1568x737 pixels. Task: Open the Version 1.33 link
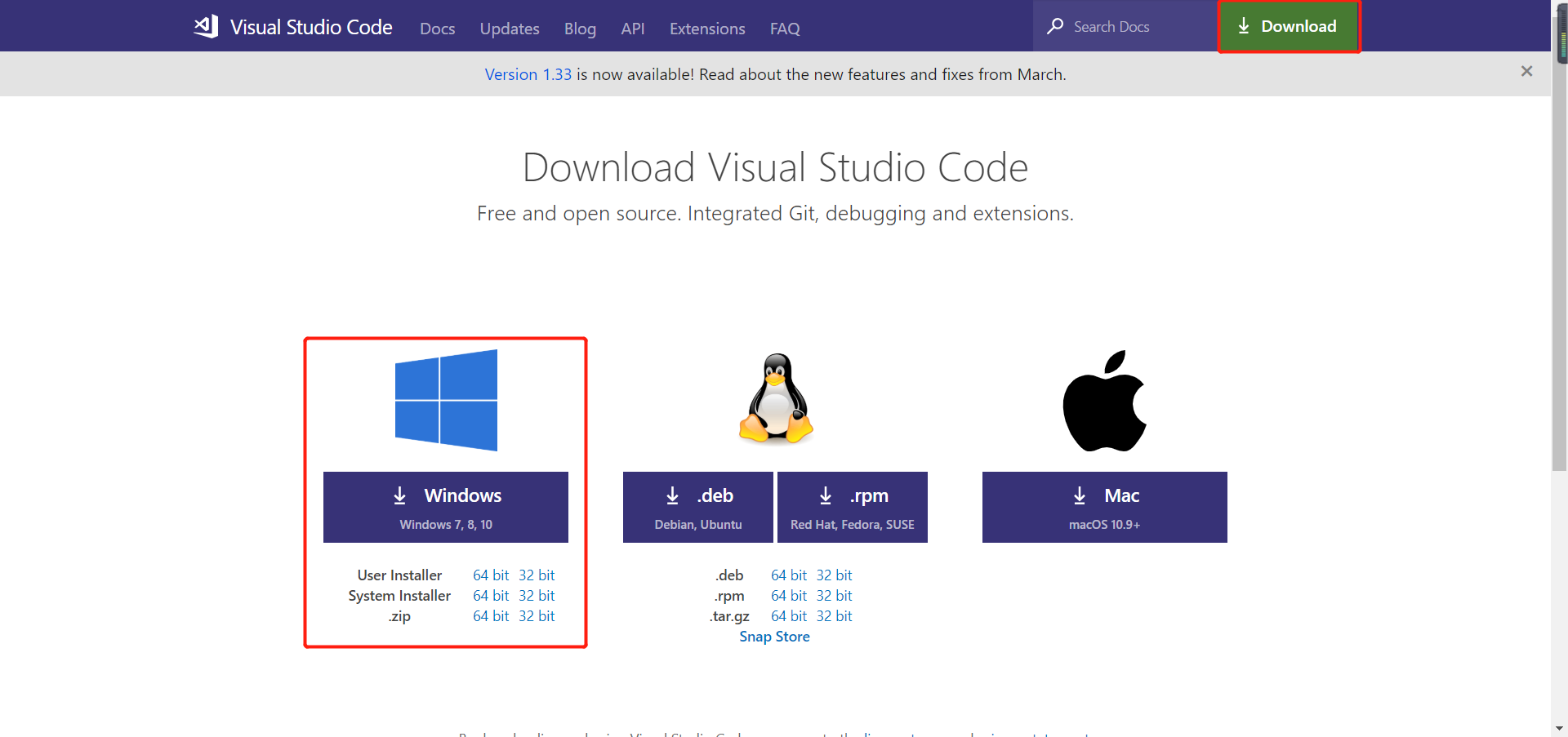click(x=528, y=74)
